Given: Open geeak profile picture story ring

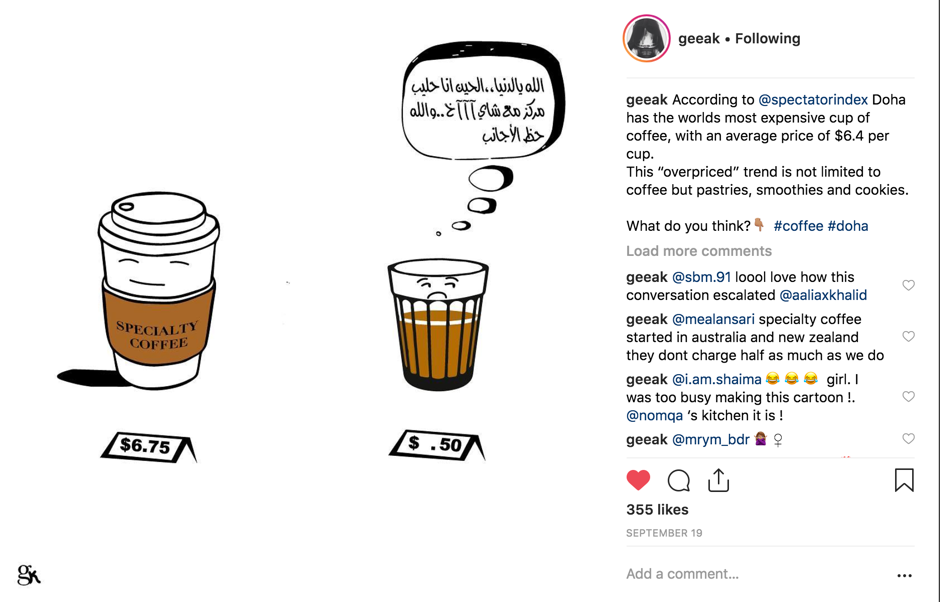Looking at the screenshot, I should coord(646,38).
